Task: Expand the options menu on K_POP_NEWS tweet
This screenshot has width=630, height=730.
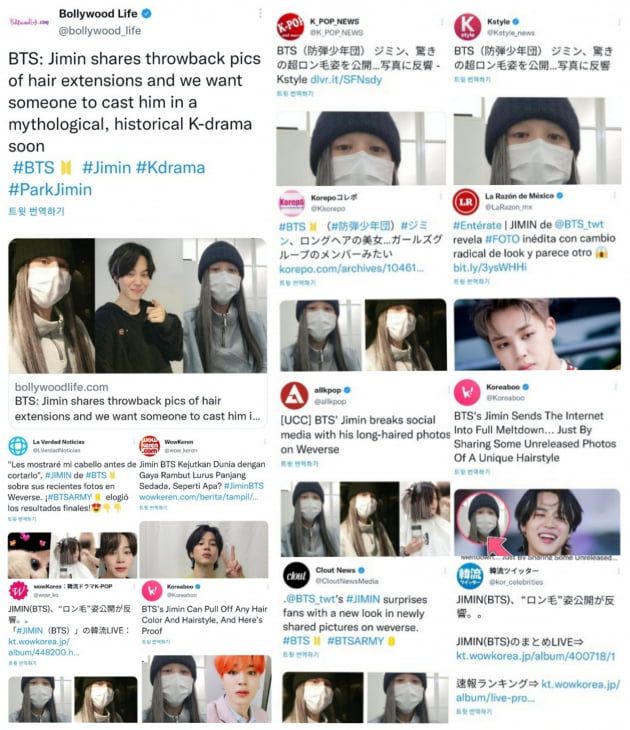Action: 442,22
